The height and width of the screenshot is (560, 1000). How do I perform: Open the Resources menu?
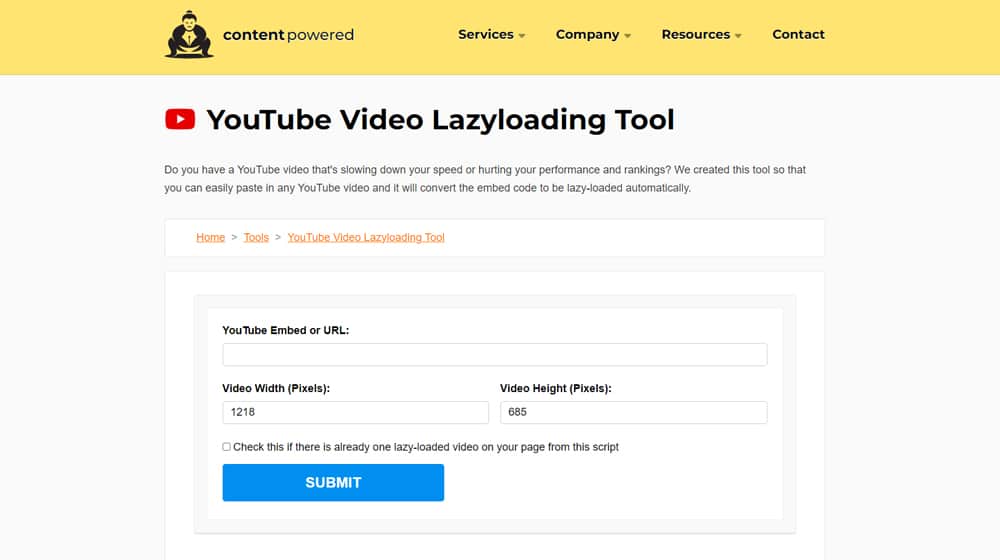pos(695,34)
